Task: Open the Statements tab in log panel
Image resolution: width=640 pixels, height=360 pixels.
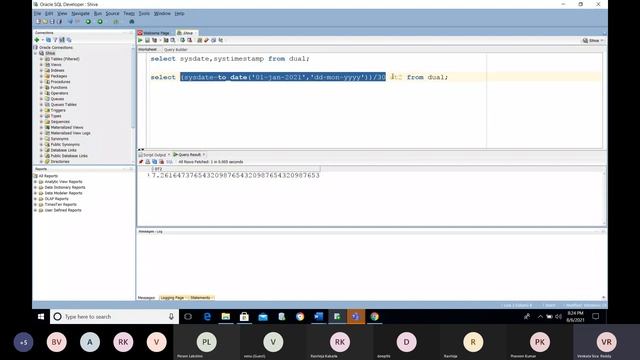Action: (200, 298)
